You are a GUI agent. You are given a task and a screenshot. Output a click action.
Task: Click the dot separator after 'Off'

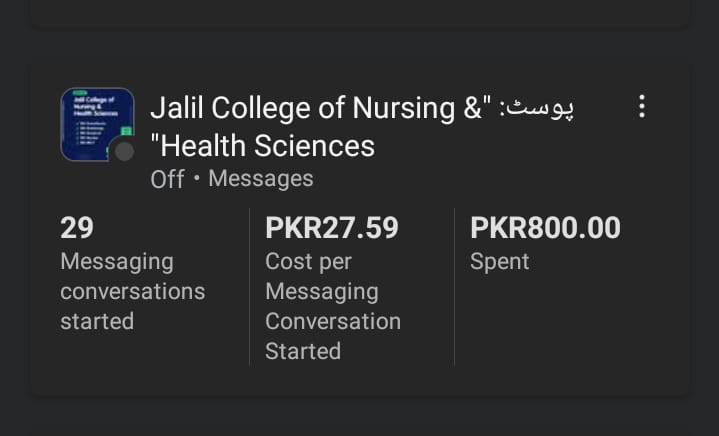click(196, 179)
